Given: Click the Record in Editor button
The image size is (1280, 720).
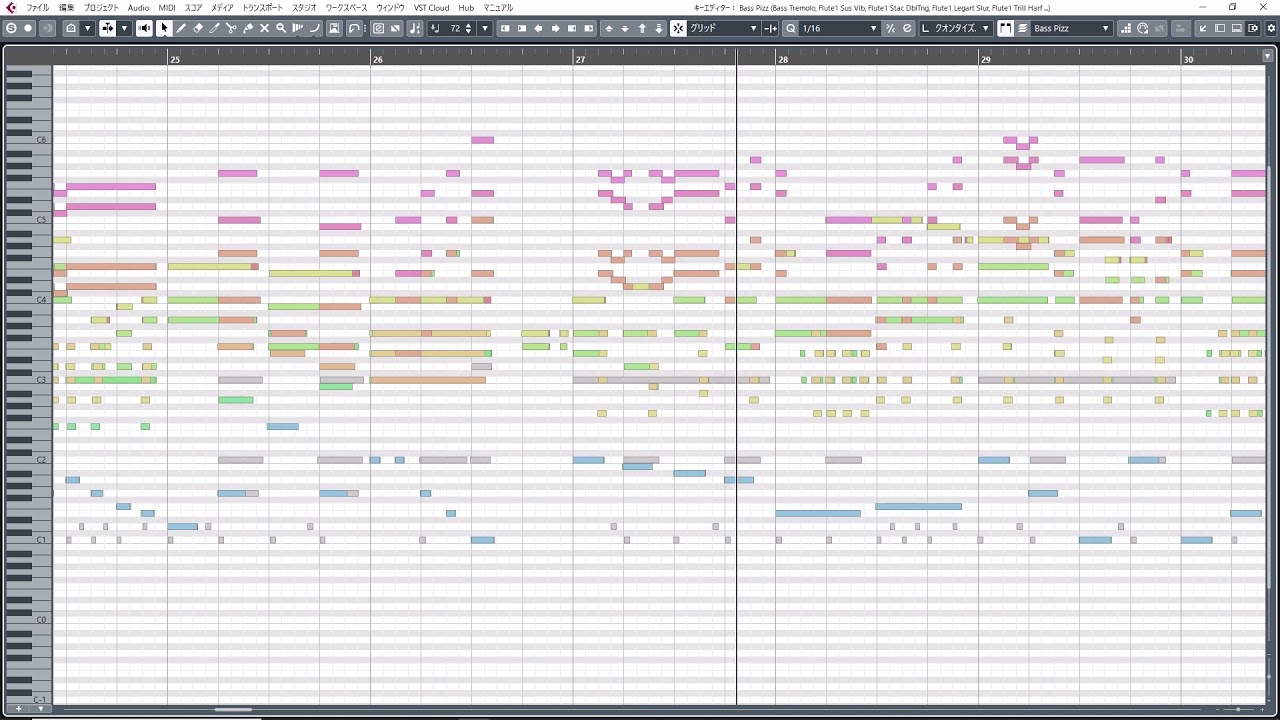Looking at the screenshot, I should pyautogui.click(x=28, y=28).
